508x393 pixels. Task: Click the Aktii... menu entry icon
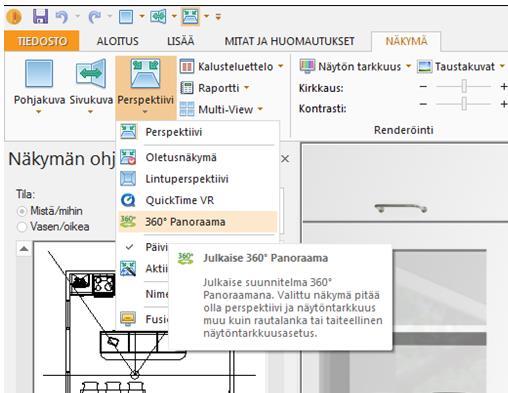[128, 268]
